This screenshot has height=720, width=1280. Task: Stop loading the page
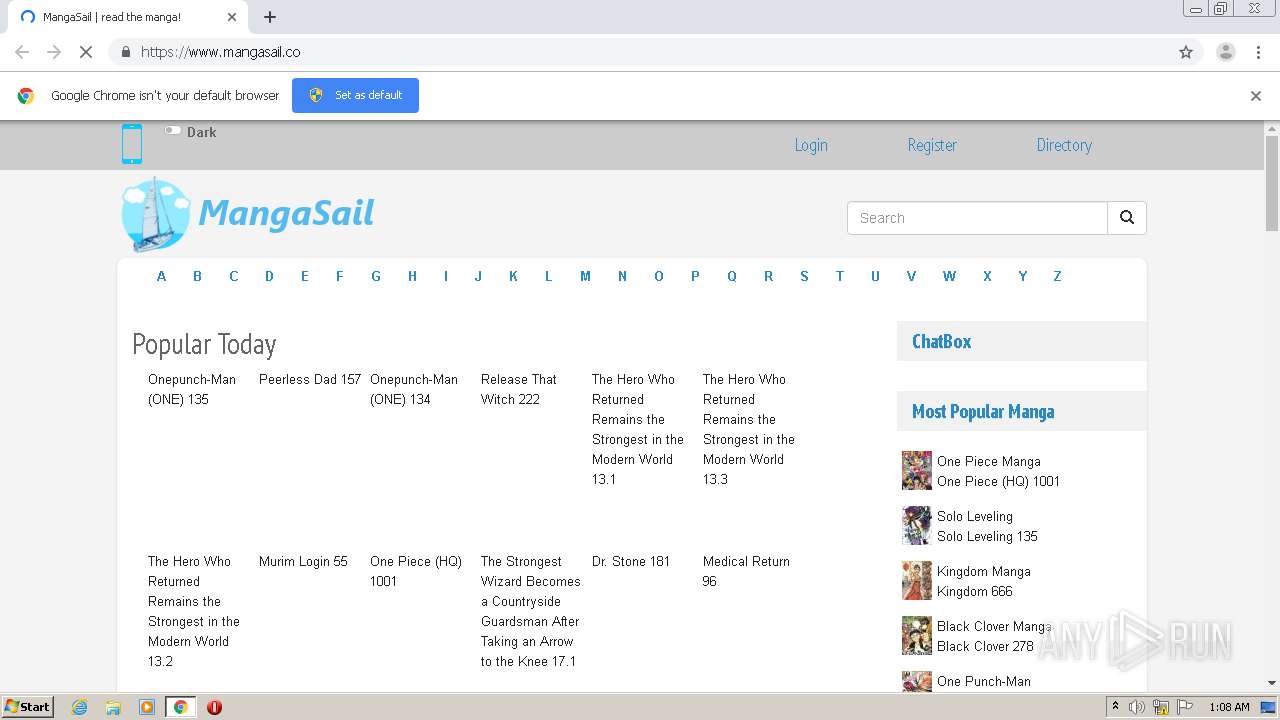click(x=86, y=52)
